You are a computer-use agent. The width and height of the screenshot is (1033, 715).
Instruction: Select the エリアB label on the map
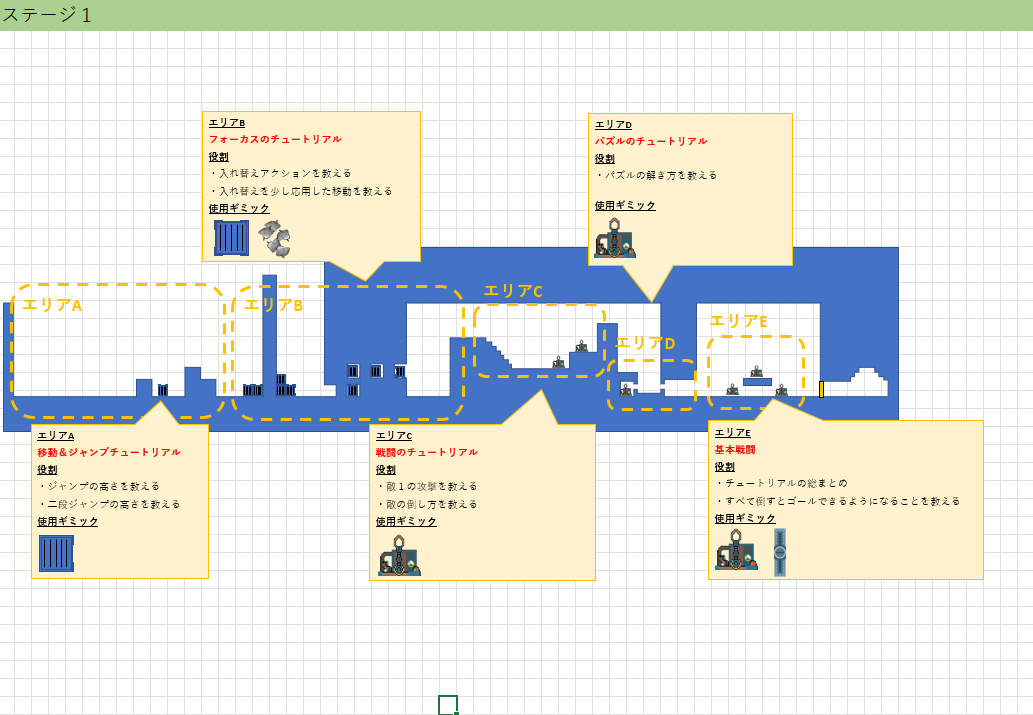point(273,305)
